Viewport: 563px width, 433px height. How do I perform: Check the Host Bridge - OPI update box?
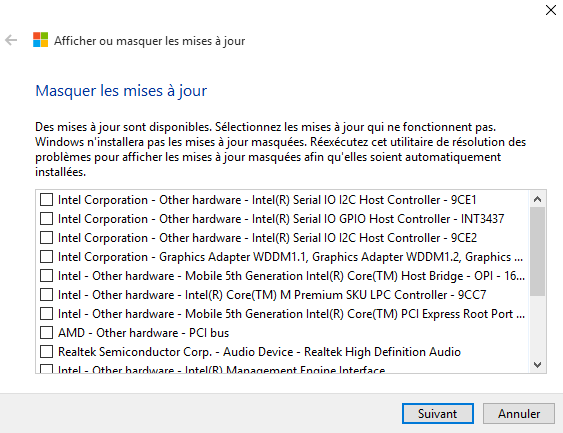click(46, 276)
